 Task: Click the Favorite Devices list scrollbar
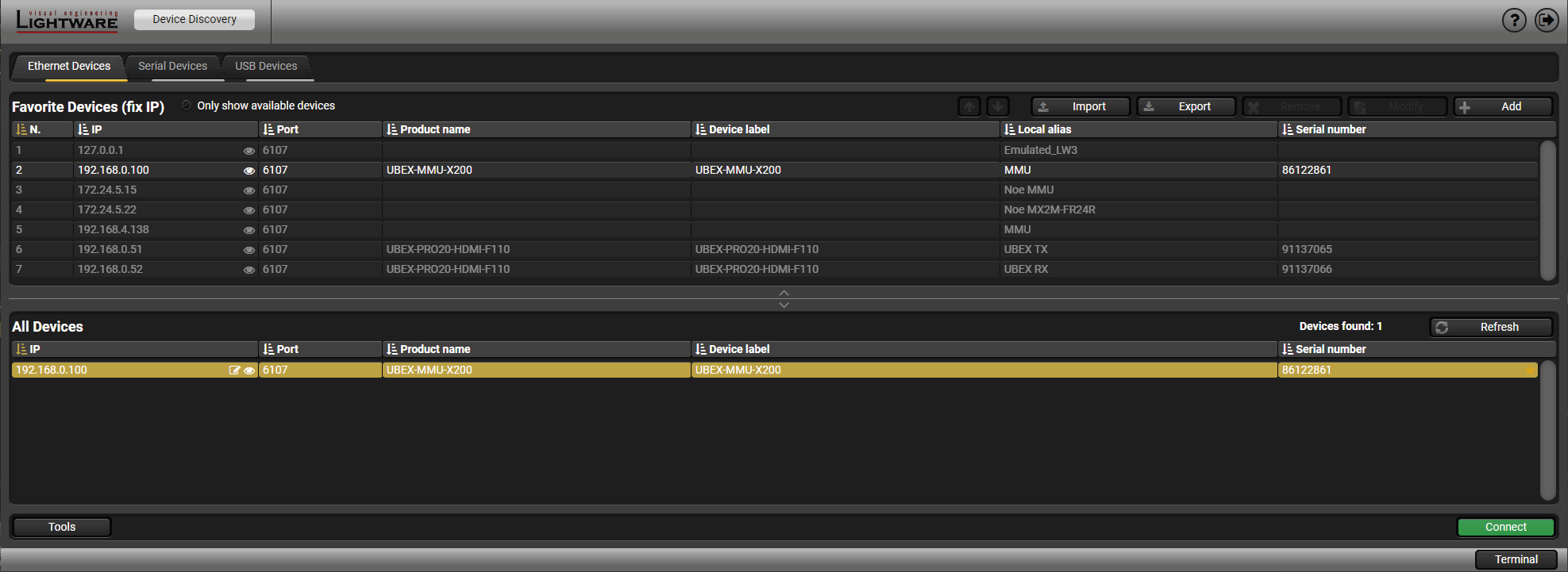1547,210
